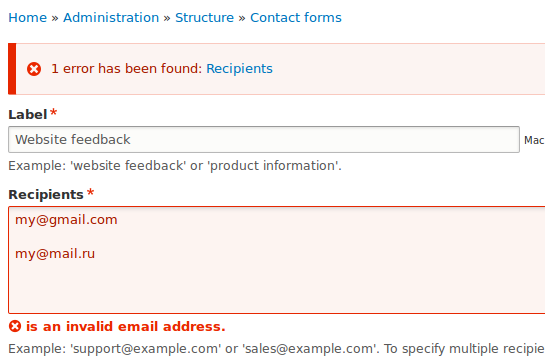545x364 pixels.
Task: Click the red error icon in banner
Action: point(34,69)
